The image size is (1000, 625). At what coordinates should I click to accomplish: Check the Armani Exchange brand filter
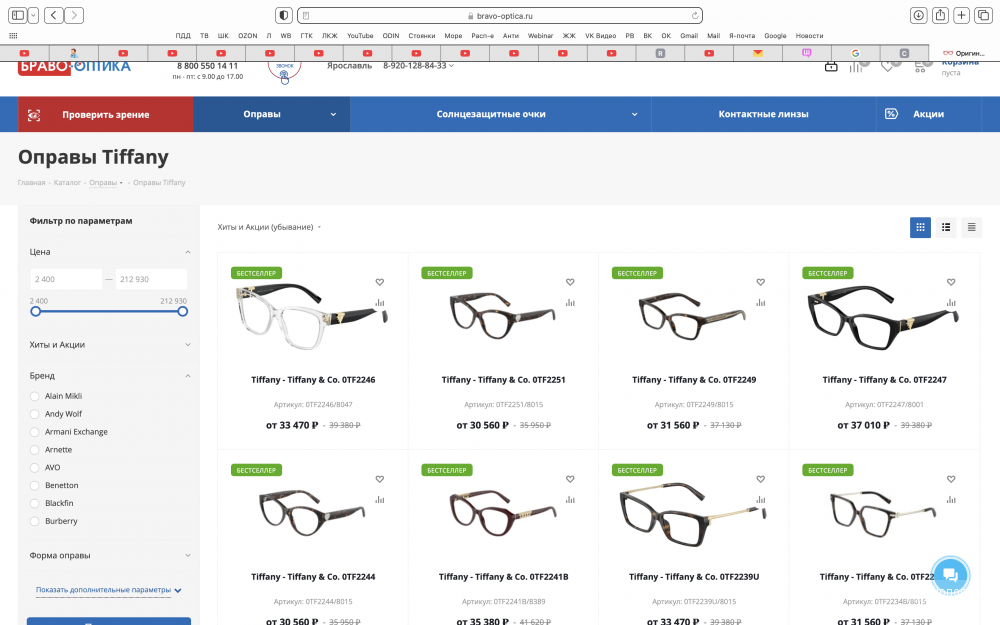34,432
